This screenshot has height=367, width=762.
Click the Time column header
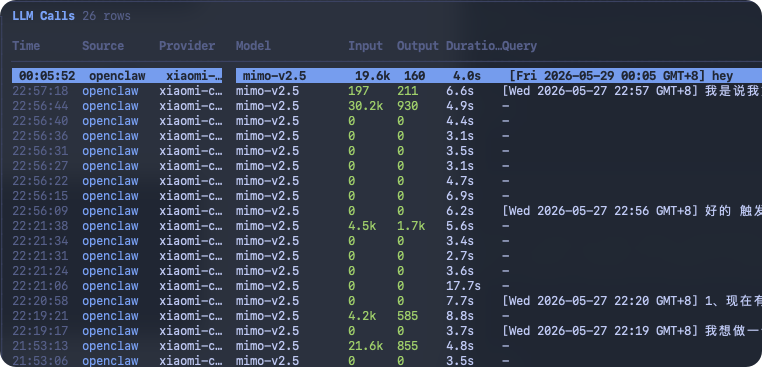click(x=26, y=46)
